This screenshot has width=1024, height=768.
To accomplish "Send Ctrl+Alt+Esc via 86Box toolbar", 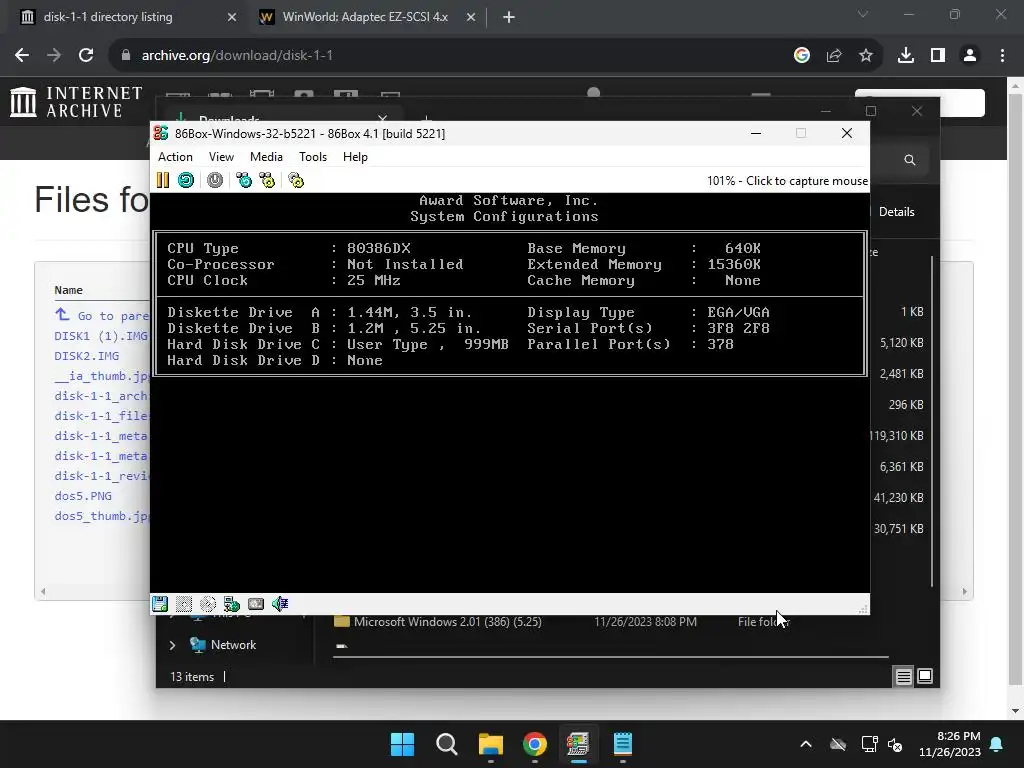I will [268, 180].
